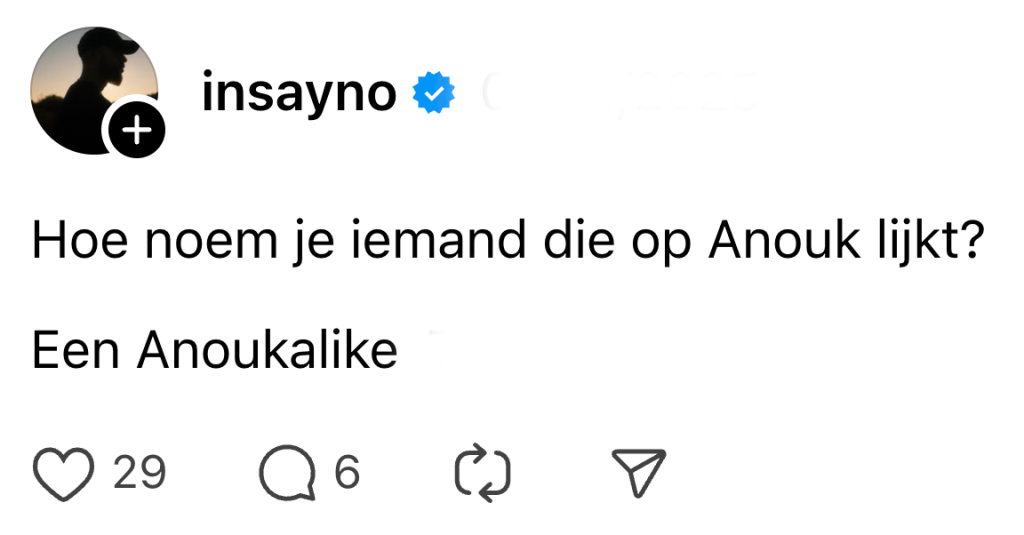The height and width of the screenshot is (535, 1024).
Task: Click the faded post date beside the badge
Action: [618, 95]
